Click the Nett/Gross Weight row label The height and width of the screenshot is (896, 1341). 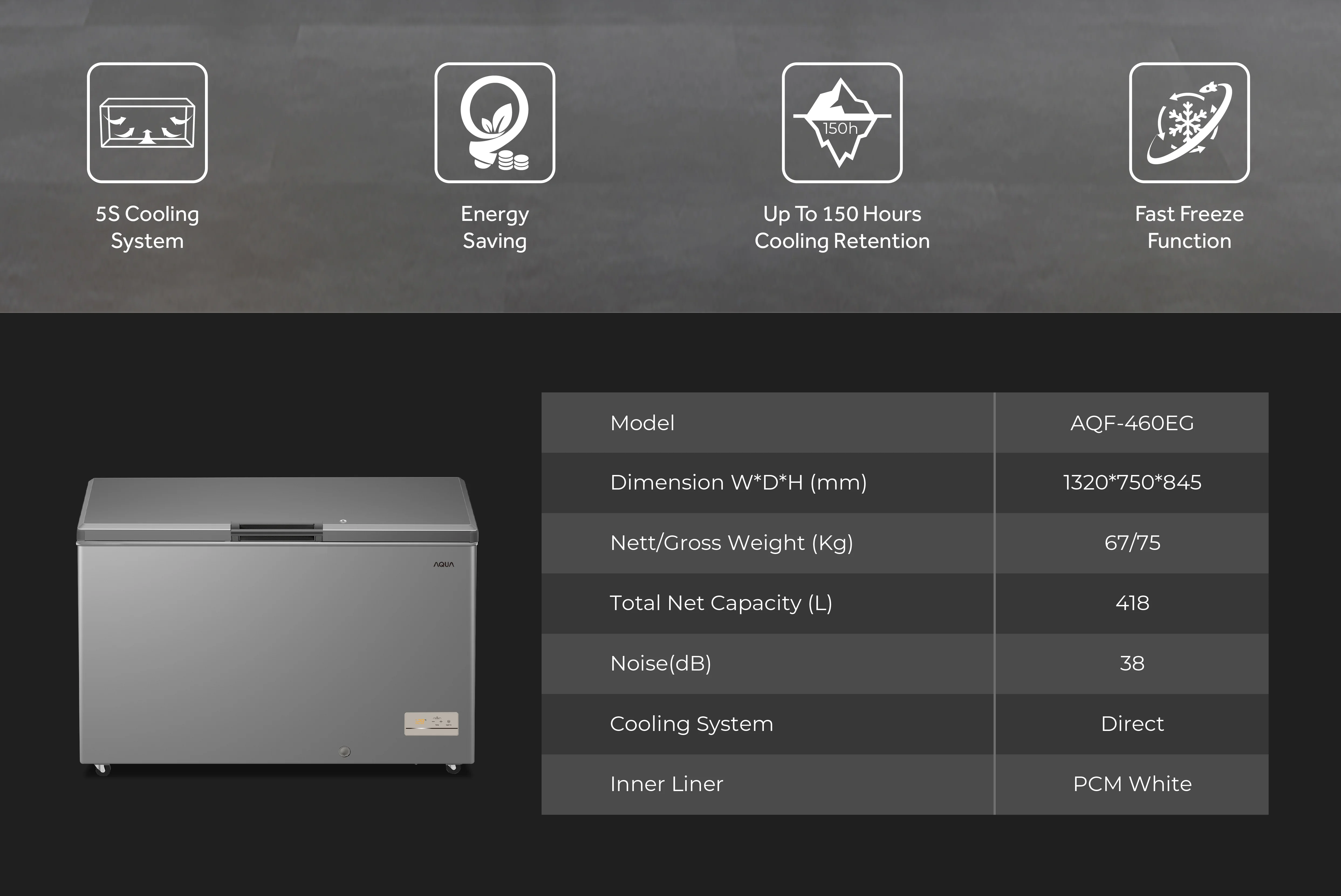click(731, 543)
